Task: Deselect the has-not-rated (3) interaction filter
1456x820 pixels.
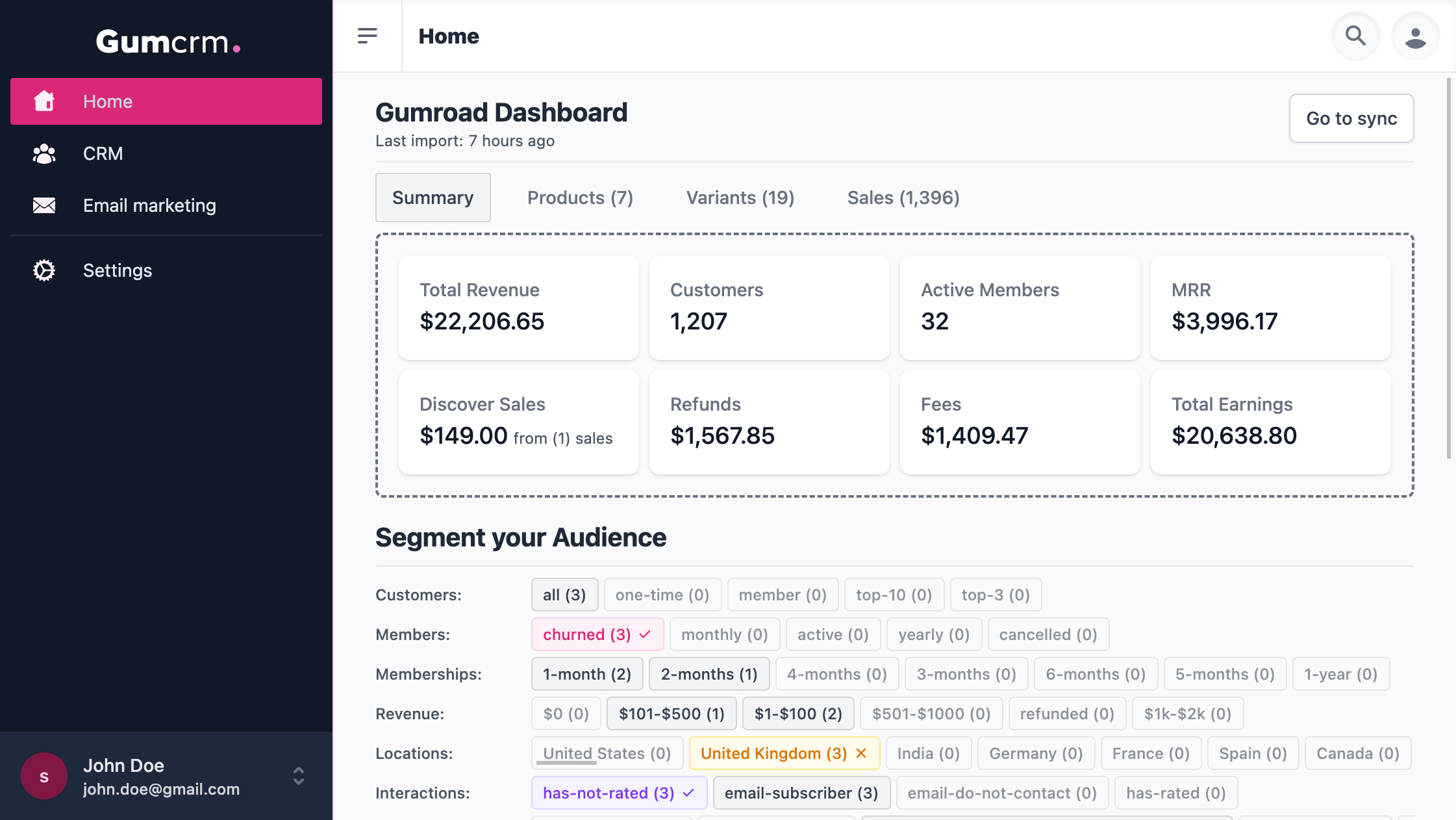Action: click(x=619, y=793)
